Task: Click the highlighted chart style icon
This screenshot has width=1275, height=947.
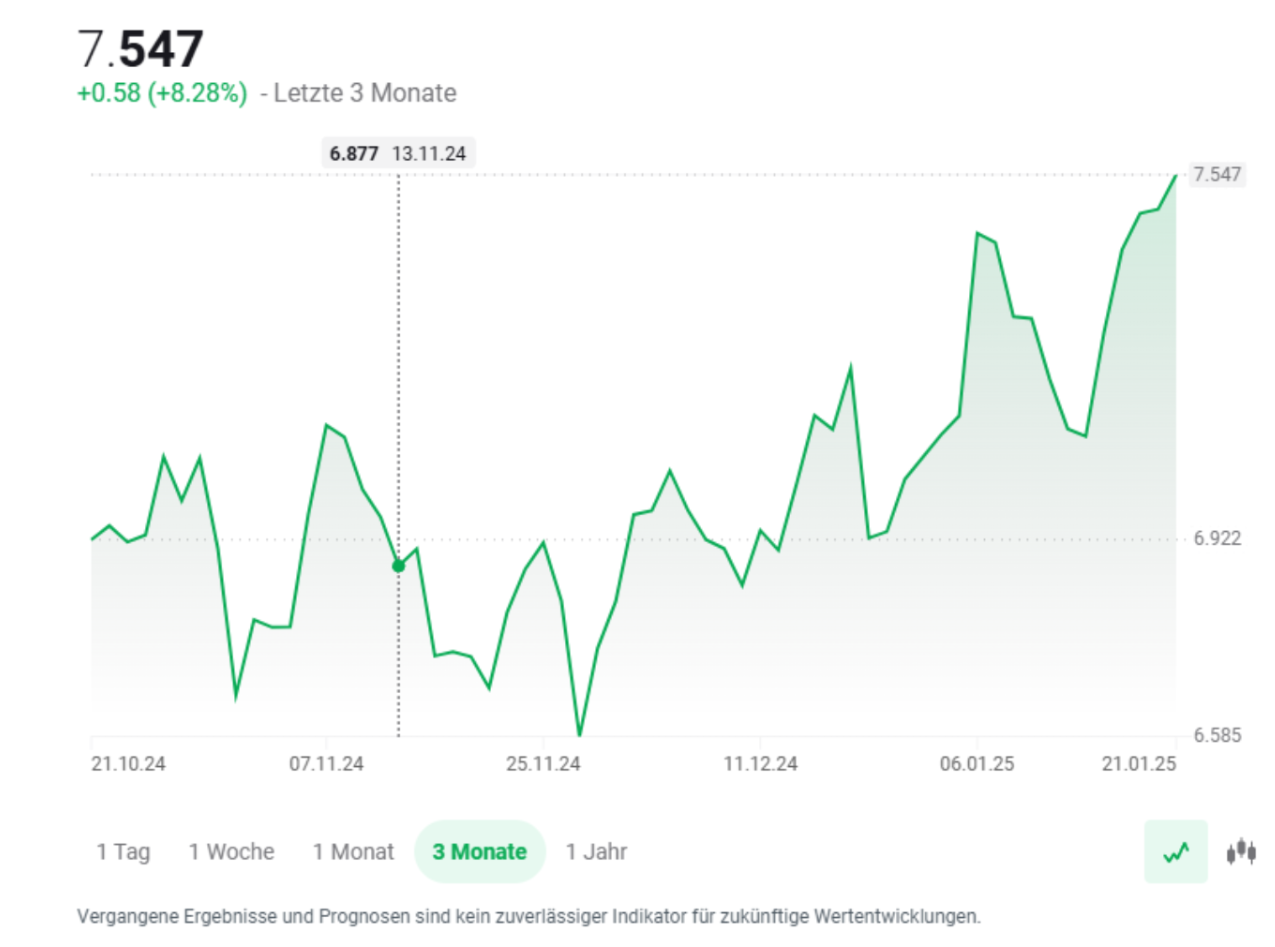Action: pyautogui.click(x=1175, y=852)
